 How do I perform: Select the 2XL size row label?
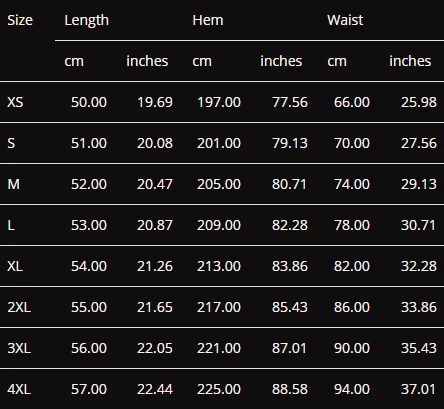(x=19, y=307)
